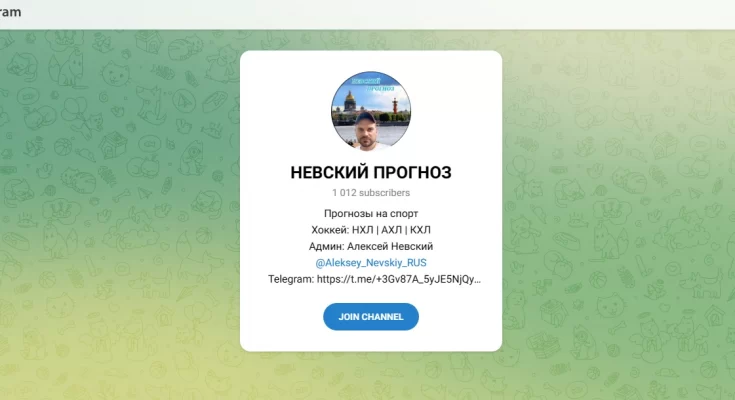
Task: Click the red rostral column in avatar
Action: pyautogui.click(x=394, y=106)
